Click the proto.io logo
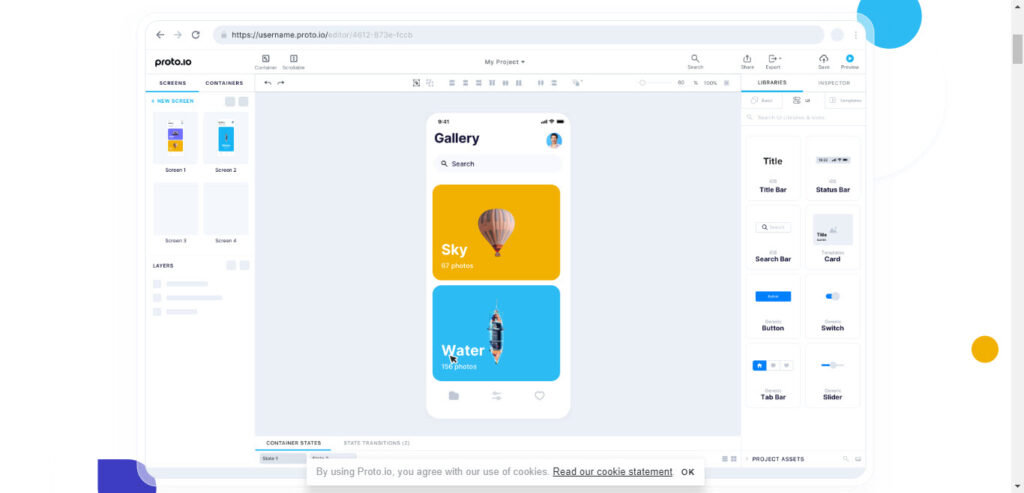This screenshot has width=1024, height=493. (x=173, y=62)
